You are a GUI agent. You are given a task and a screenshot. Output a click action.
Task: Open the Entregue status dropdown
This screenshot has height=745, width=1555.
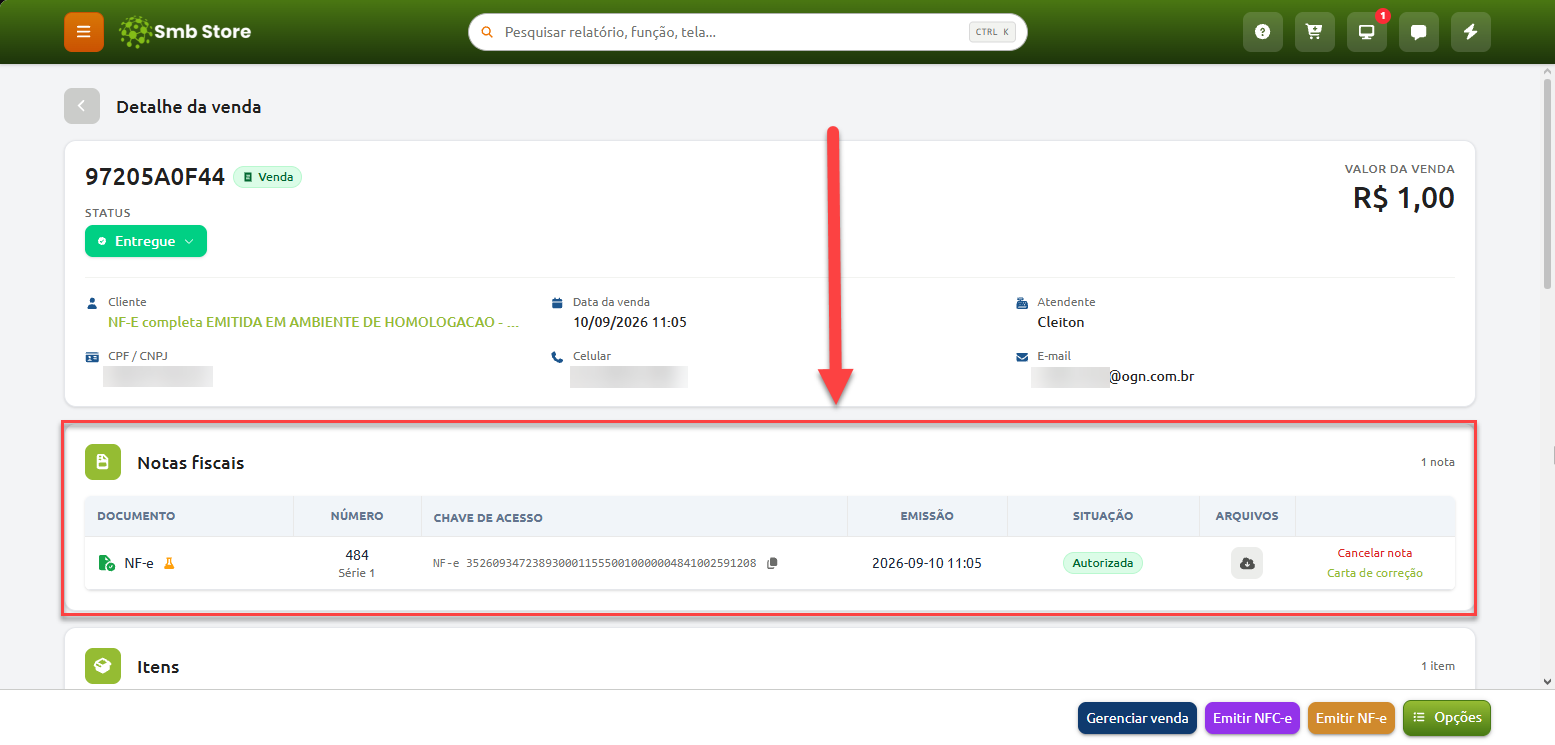pyautogui.click(x=146, y=241)
